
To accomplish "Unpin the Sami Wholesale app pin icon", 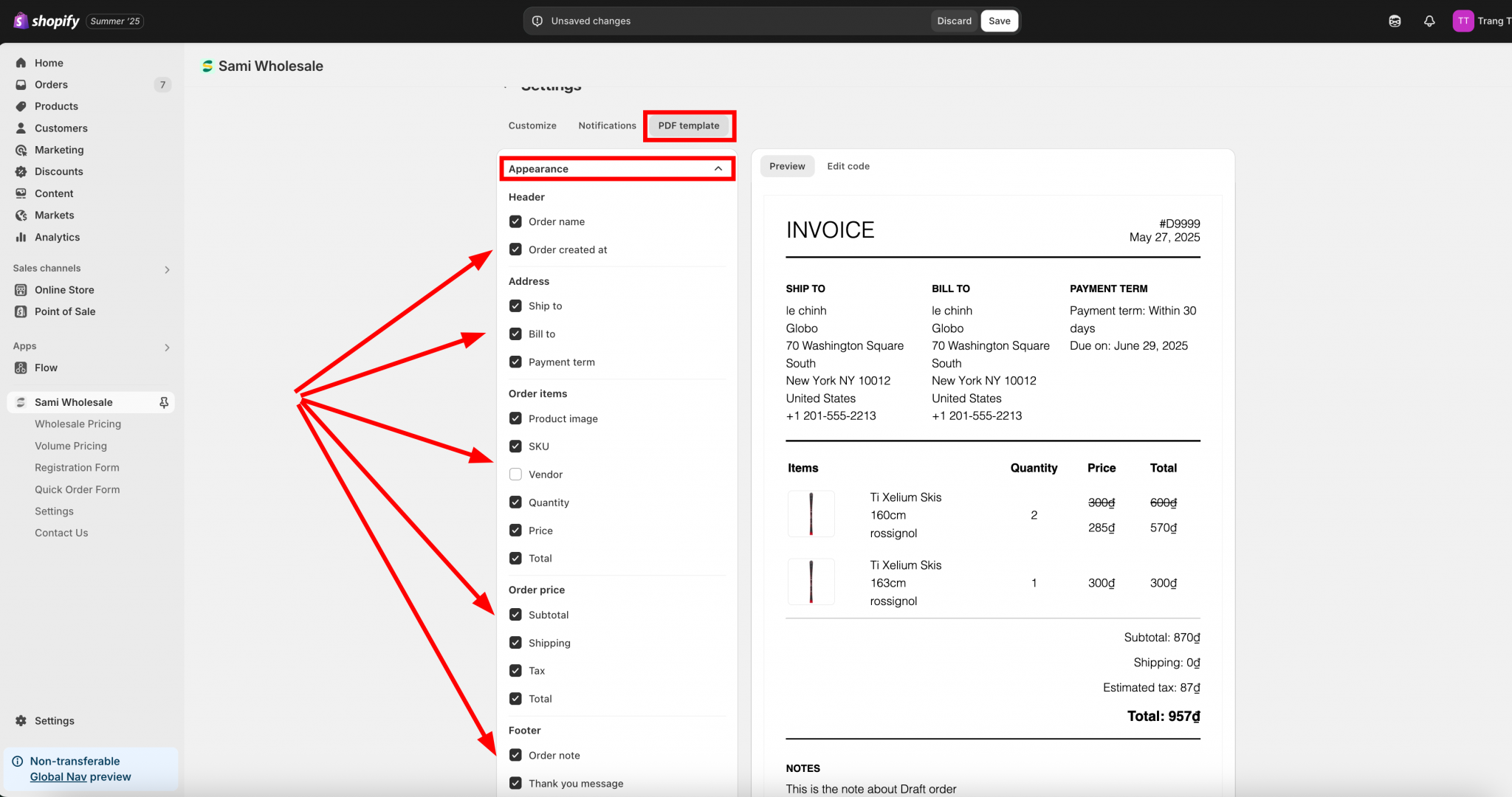I will pos(164,402).
